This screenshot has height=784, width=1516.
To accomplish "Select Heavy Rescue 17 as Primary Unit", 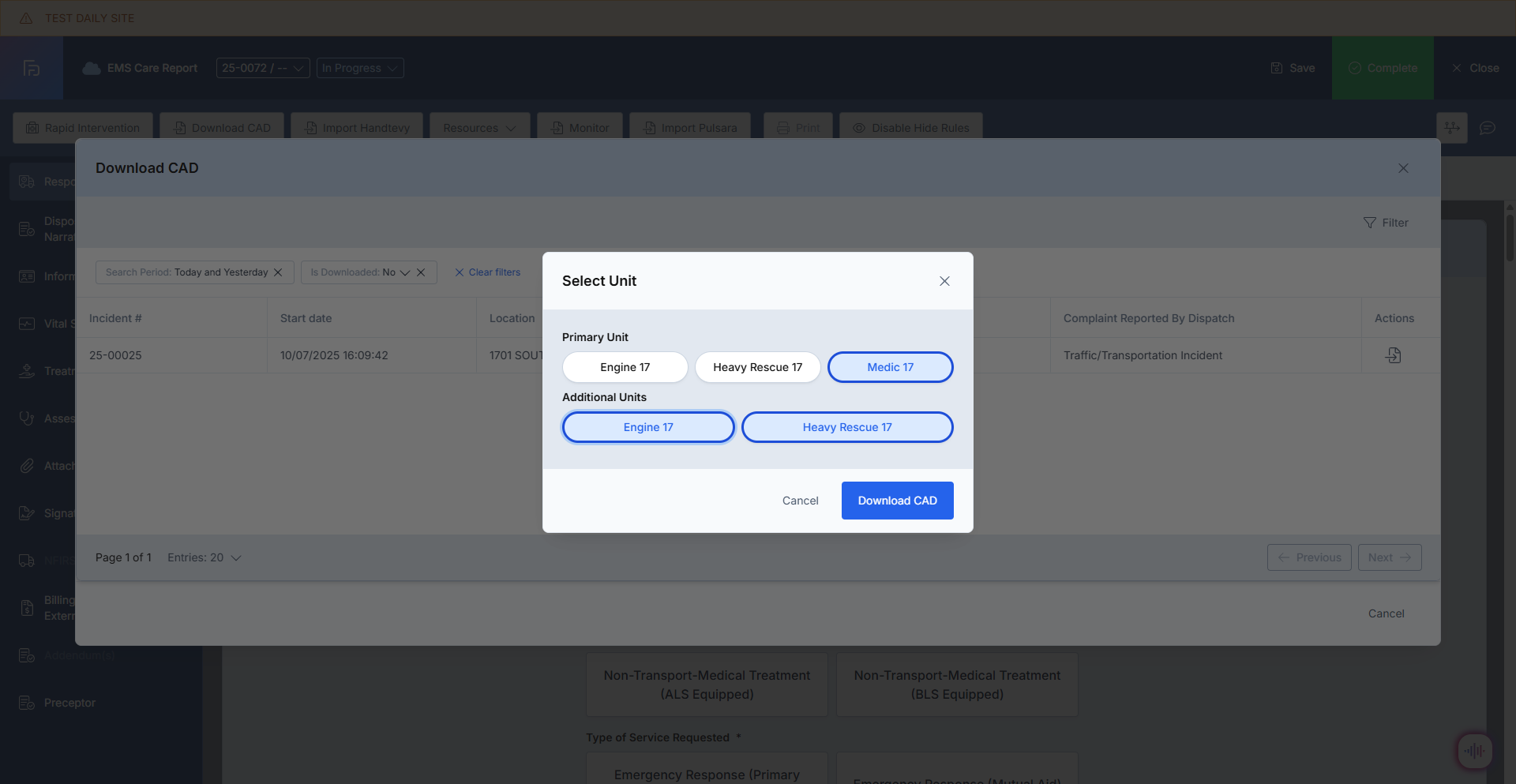I will 757,367.
